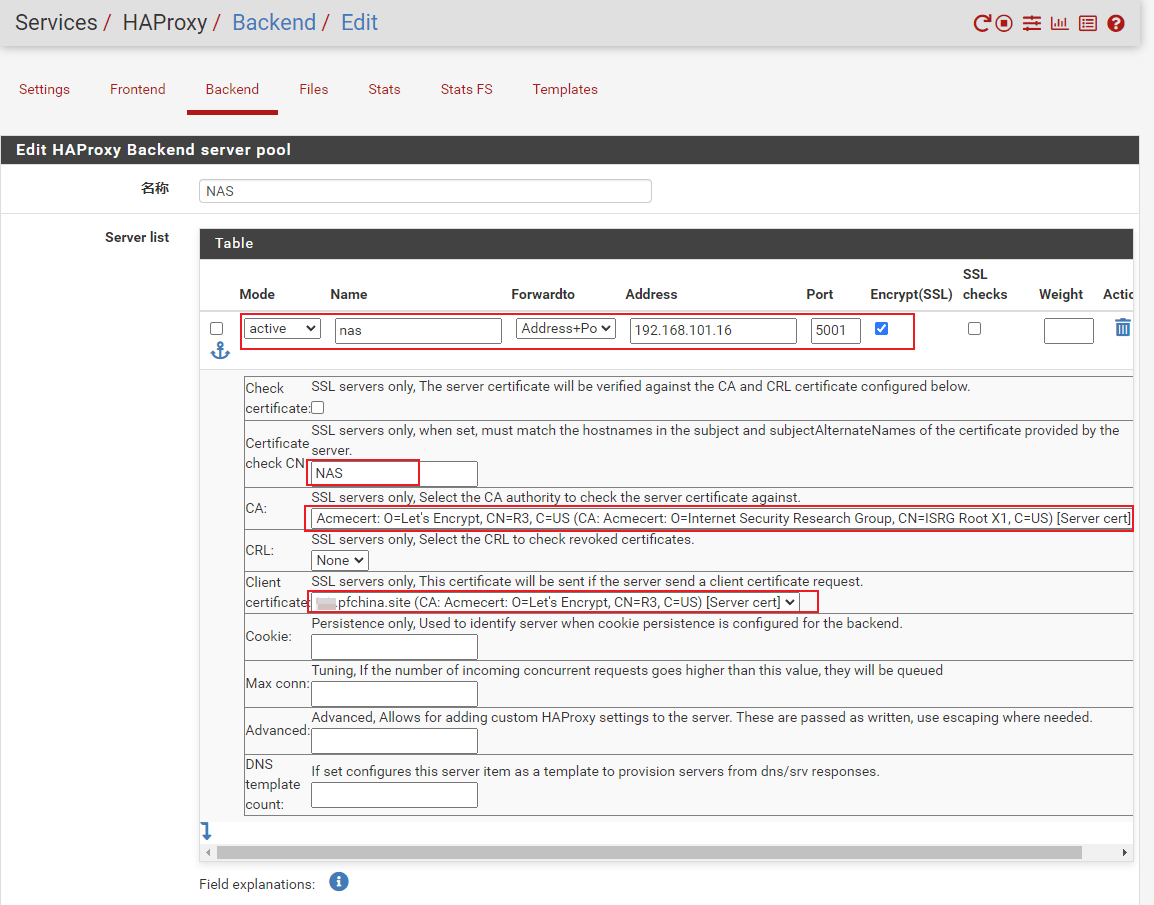
Task: Open the status bar-chart icon
Action: click(x=1059, y=23)
